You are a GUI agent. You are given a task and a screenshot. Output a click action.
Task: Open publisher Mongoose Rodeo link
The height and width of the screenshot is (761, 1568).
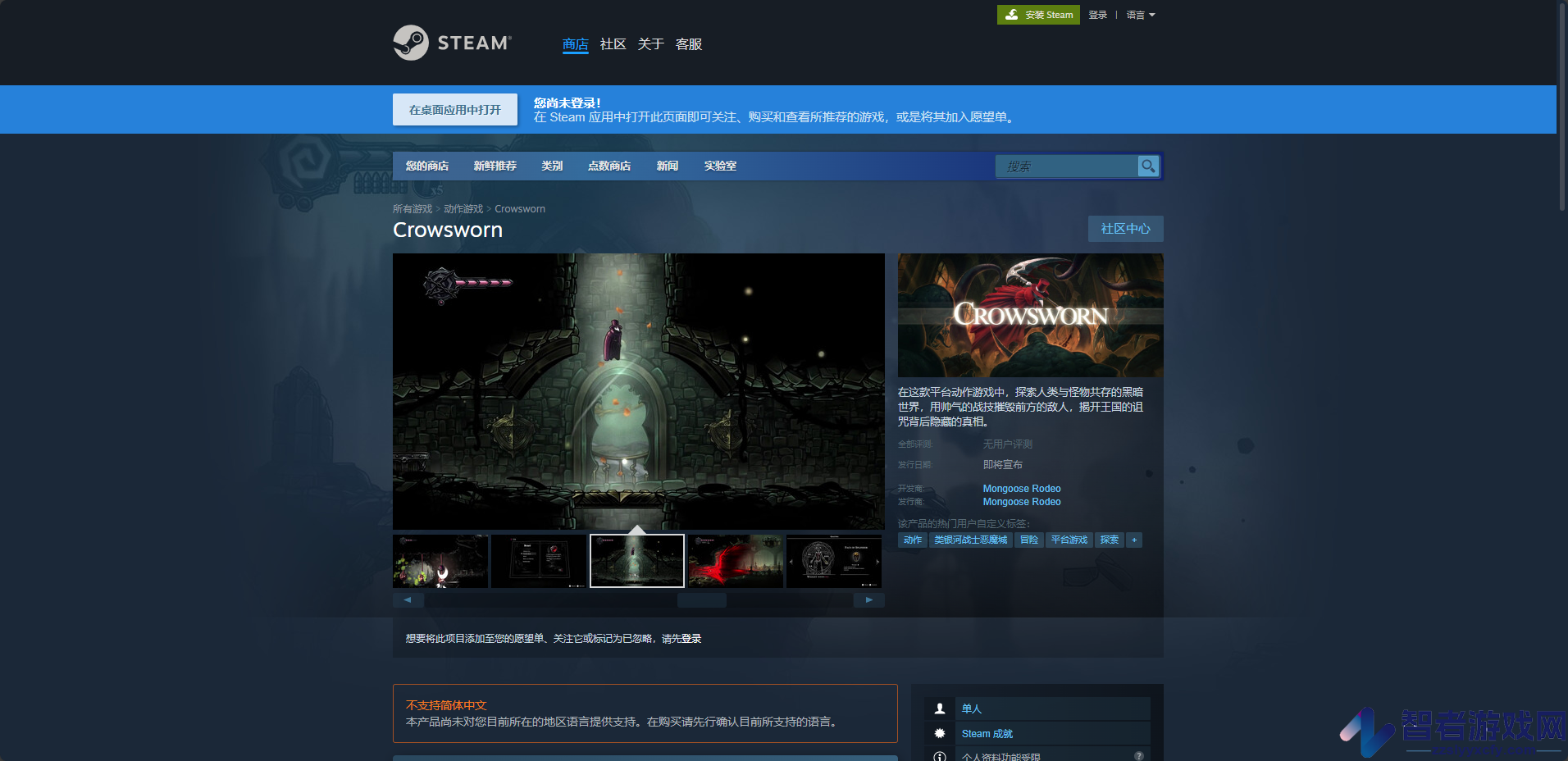click(x=1022, y=502)
